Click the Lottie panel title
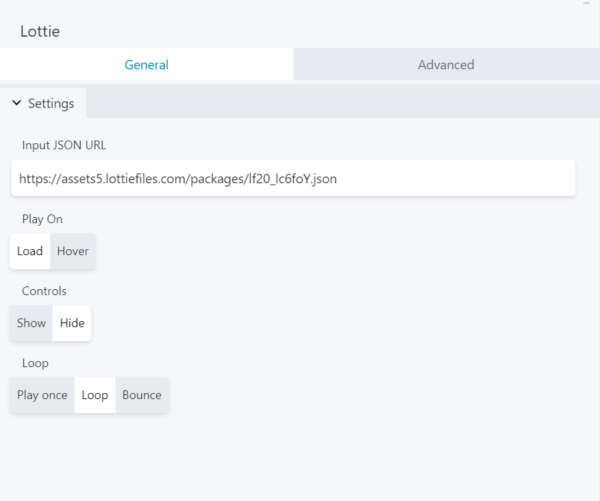The height and width of the screenshot is (501, 600). 40,31
